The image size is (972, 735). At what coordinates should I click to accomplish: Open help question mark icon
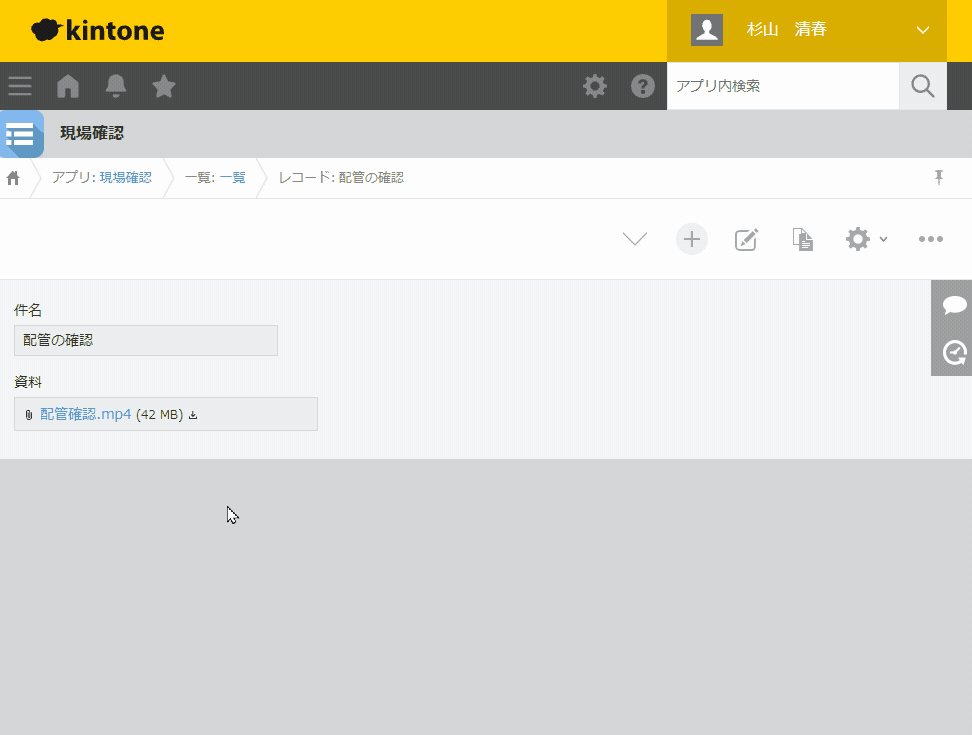(643, 86)
